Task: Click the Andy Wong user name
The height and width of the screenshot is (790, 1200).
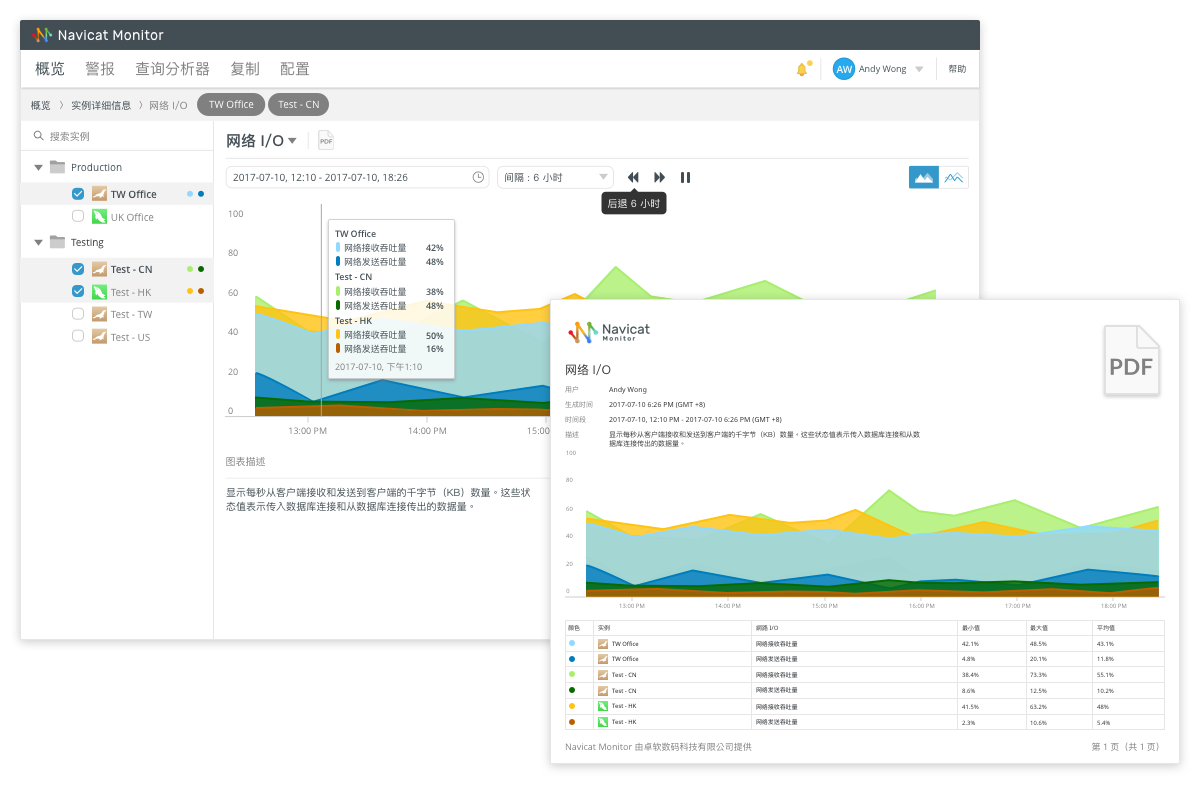Action: (x=882, y=69)
